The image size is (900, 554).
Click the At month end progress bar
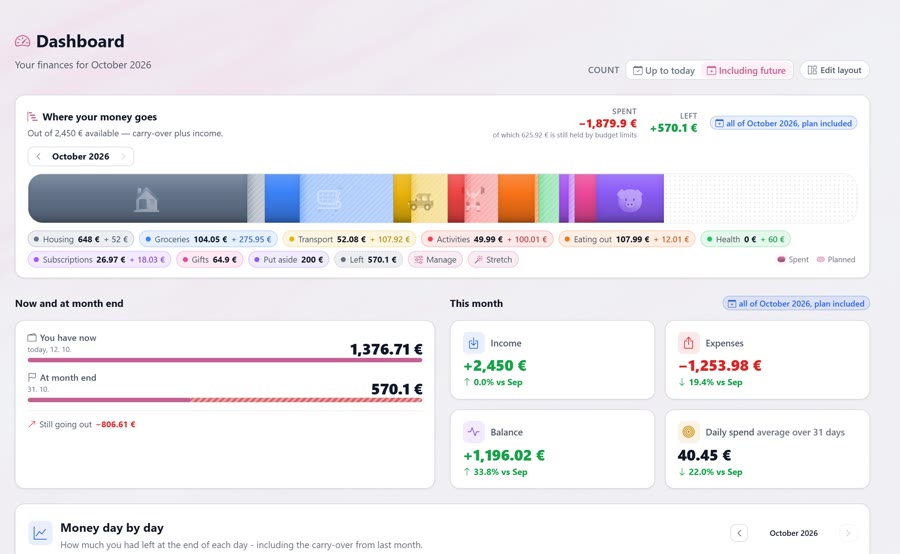tap(225, 400)
